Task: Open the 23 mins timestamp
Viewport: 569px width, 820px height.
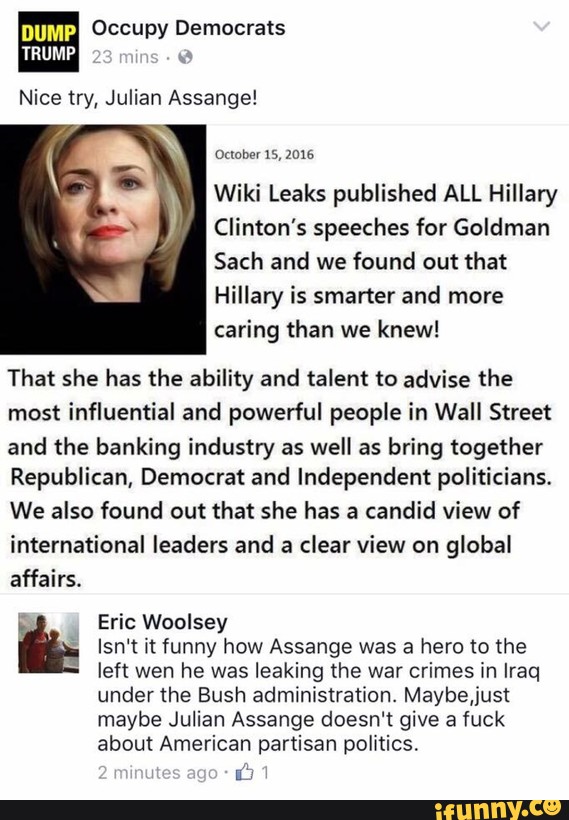Action: [125, 56]
